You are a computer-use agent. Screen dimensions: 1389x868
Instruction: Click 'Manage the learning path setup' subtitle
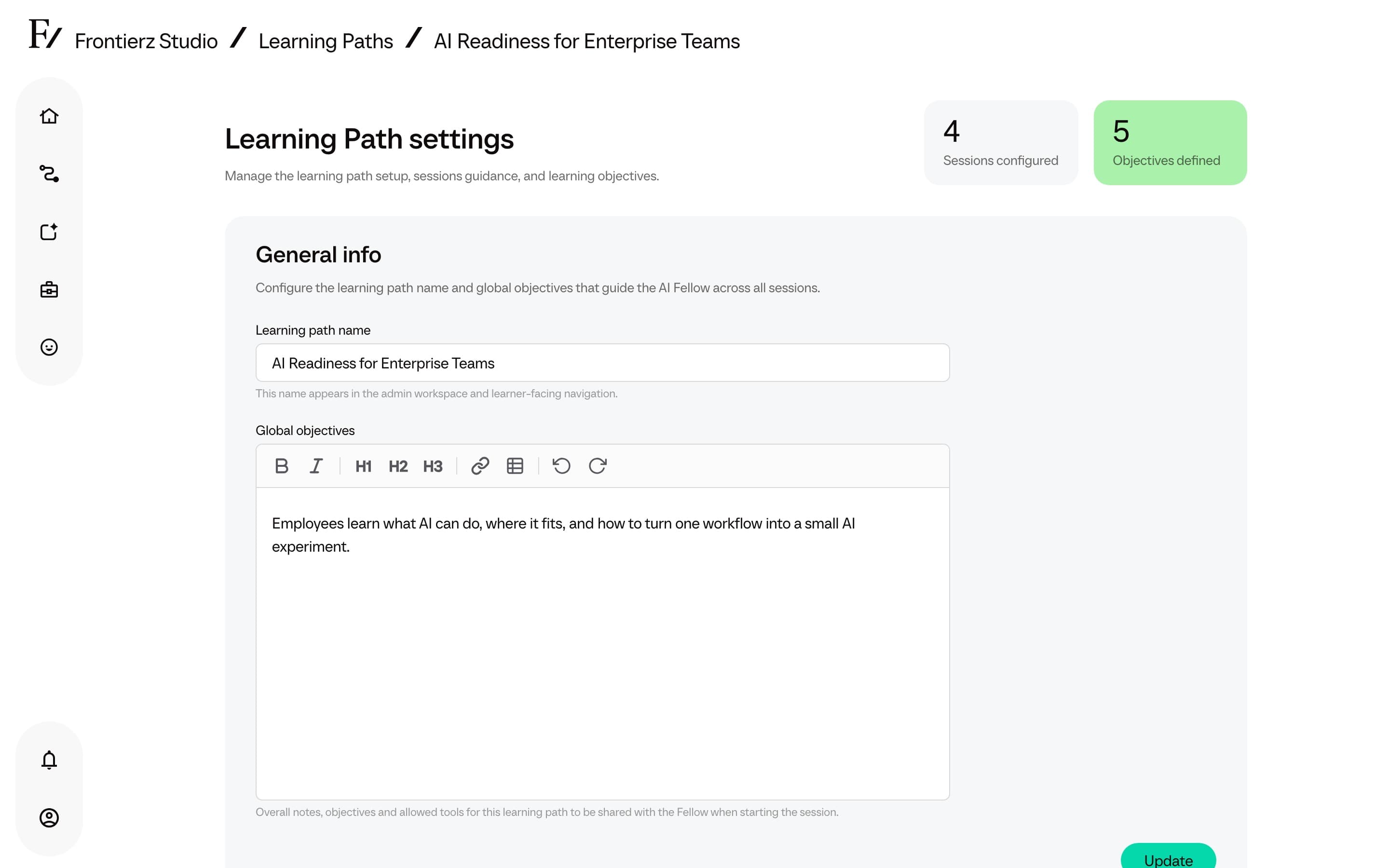click(441, 176)
